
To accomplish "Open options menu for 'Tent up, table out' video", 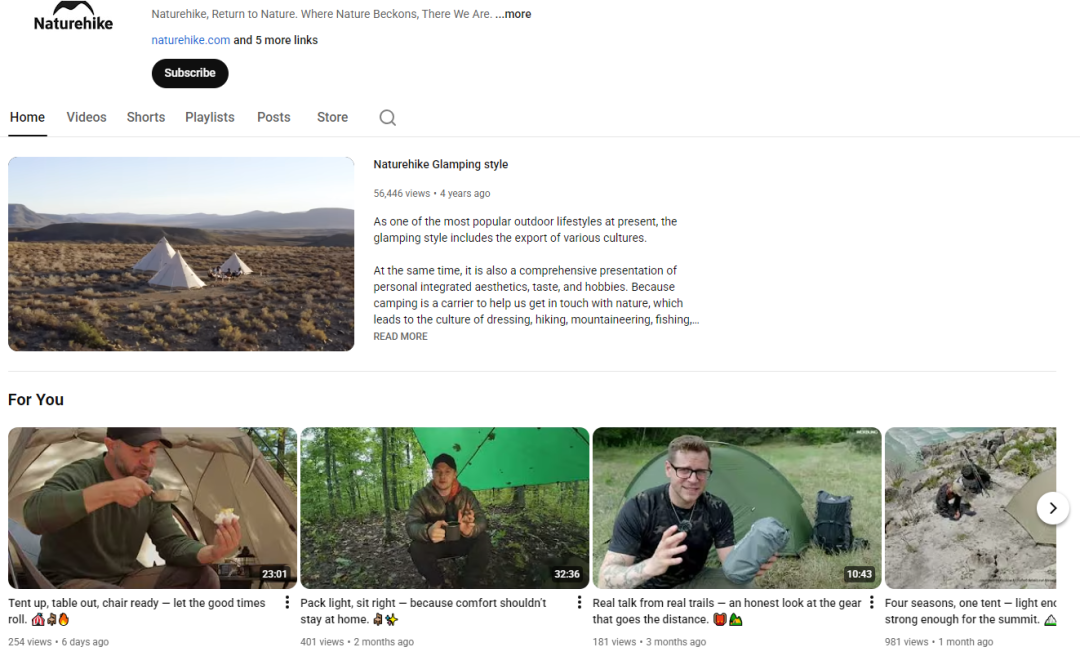I will 287,602.
